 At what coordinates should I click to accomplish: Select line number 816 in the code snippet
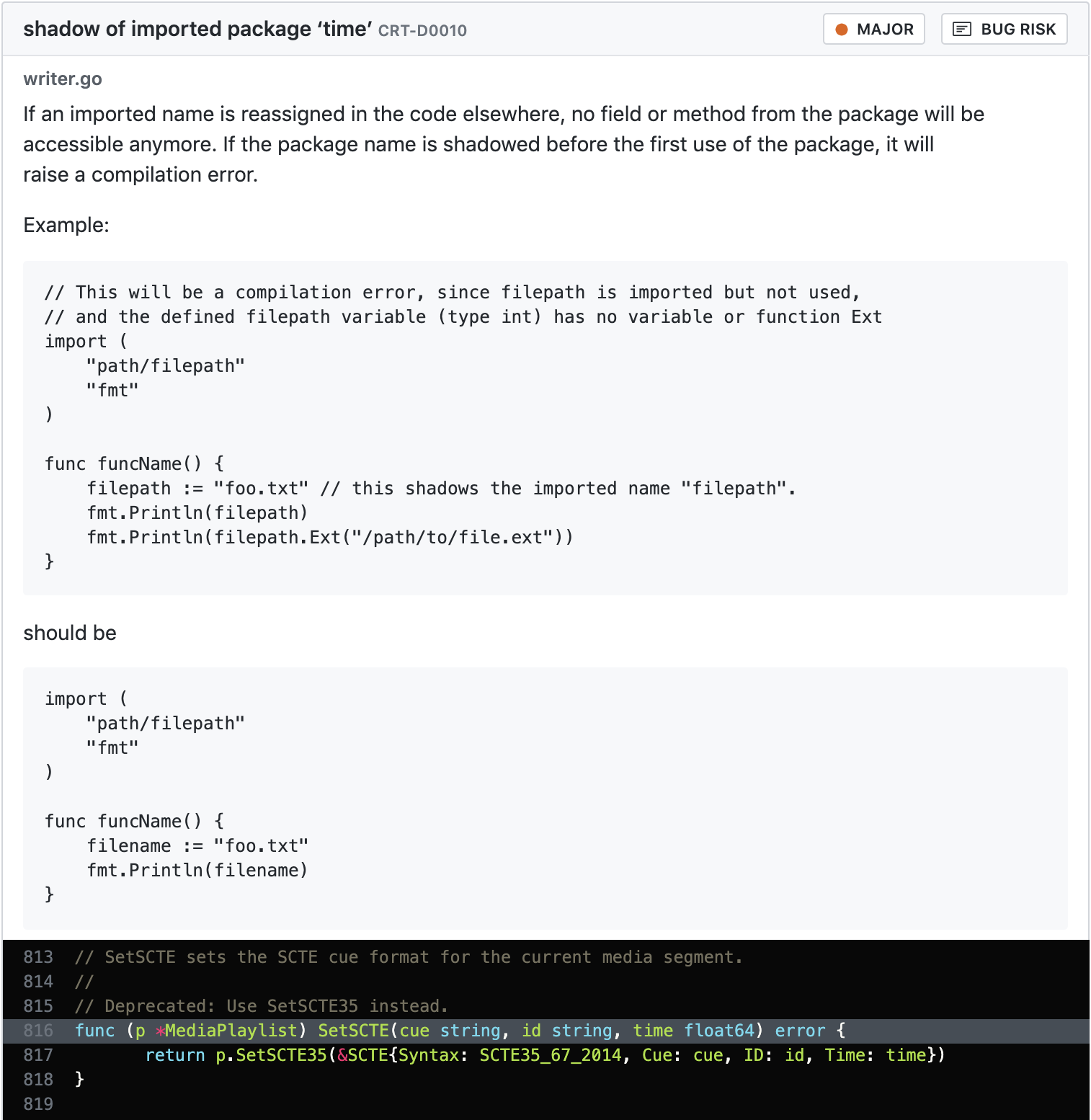[x=38, y=1031]
